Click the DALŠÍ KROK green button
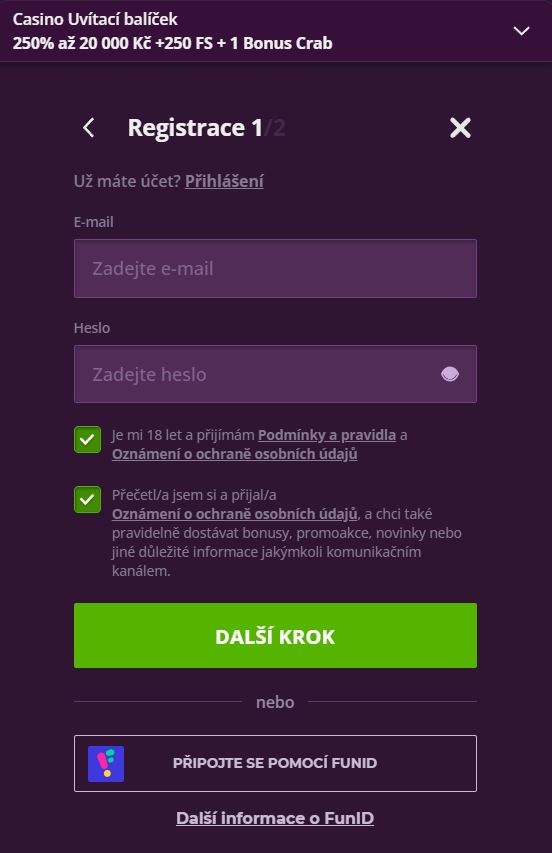Image resolution: width=552 pixels, height=853 pixels. (275, 635)
